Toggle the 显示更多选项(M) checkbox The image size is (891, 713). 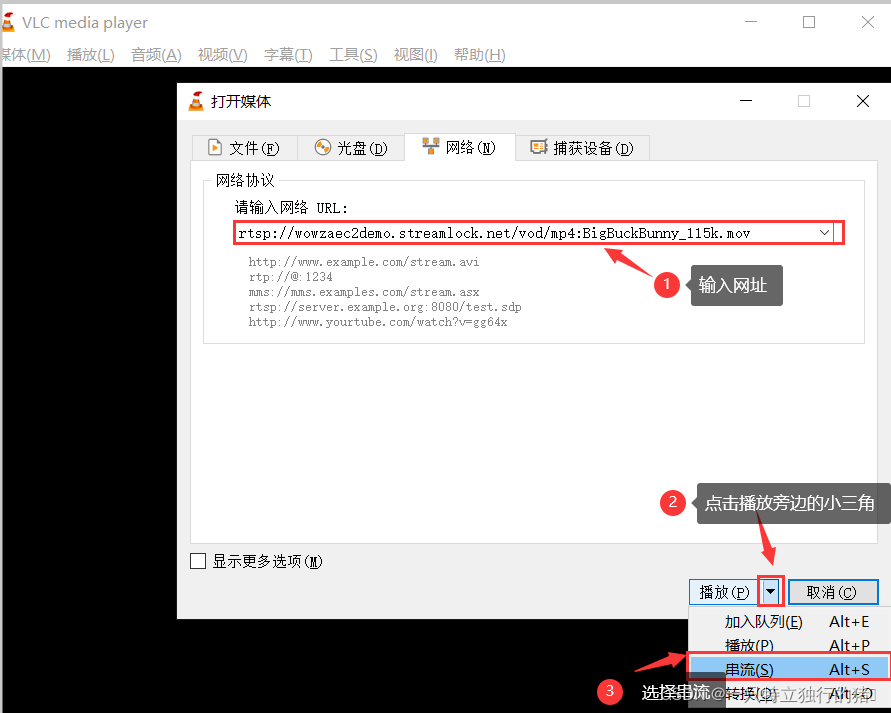pos(198,561)
